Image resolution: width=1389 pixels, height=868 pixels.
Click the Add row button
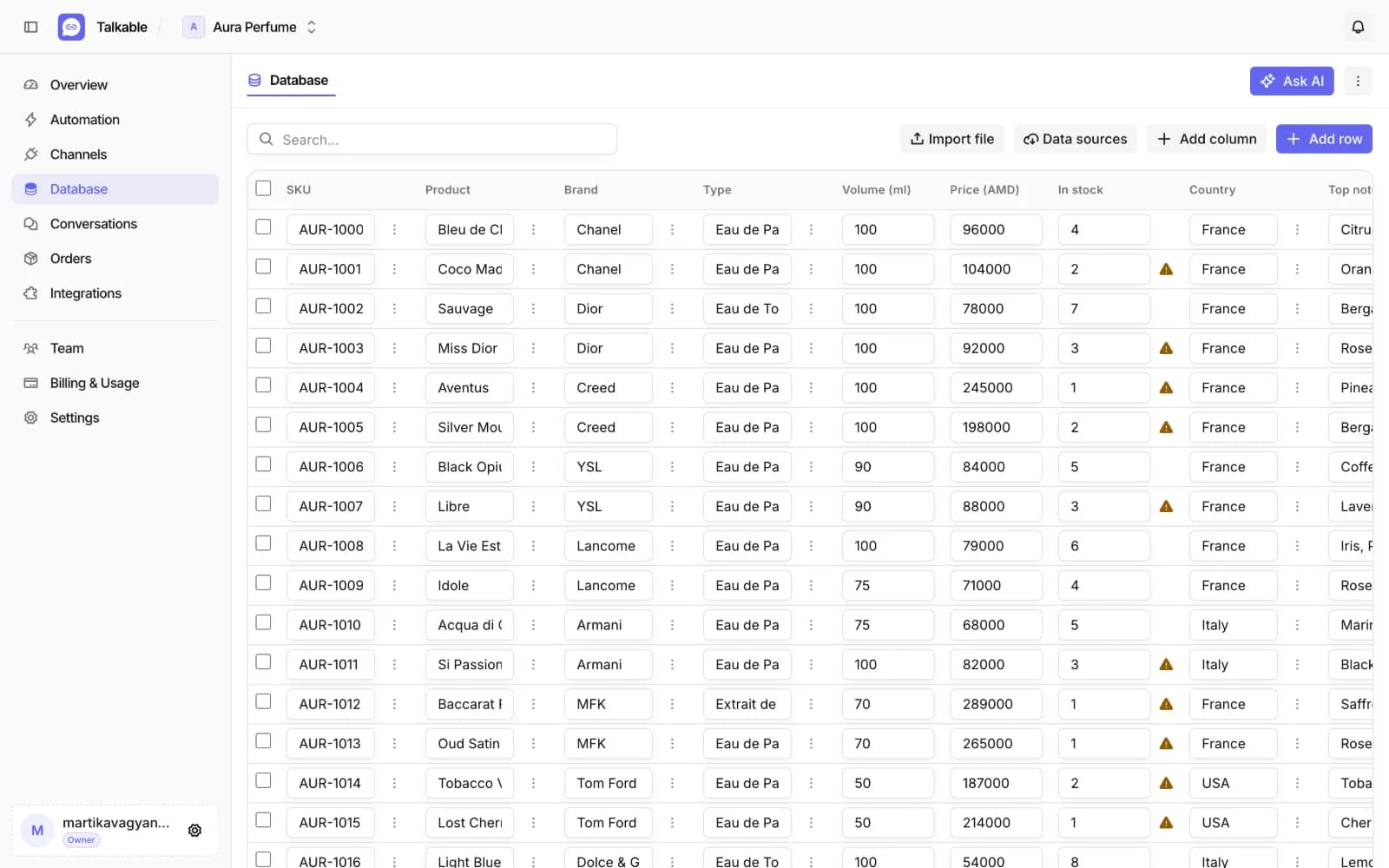[x=1324, y=139]
